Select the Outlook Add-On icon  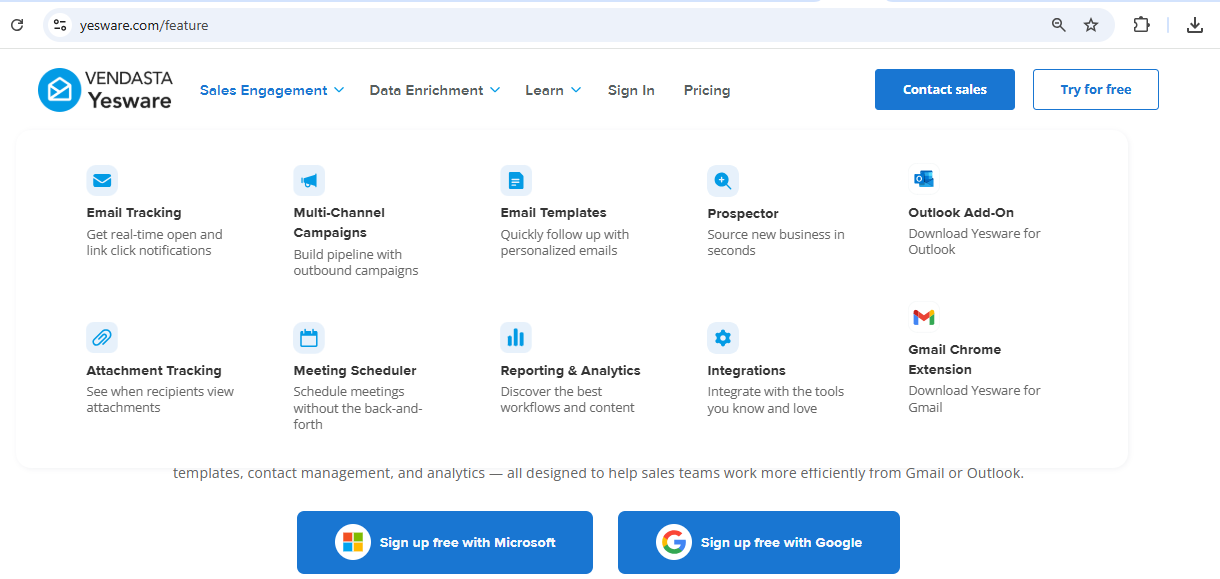[x=924, y=178]
